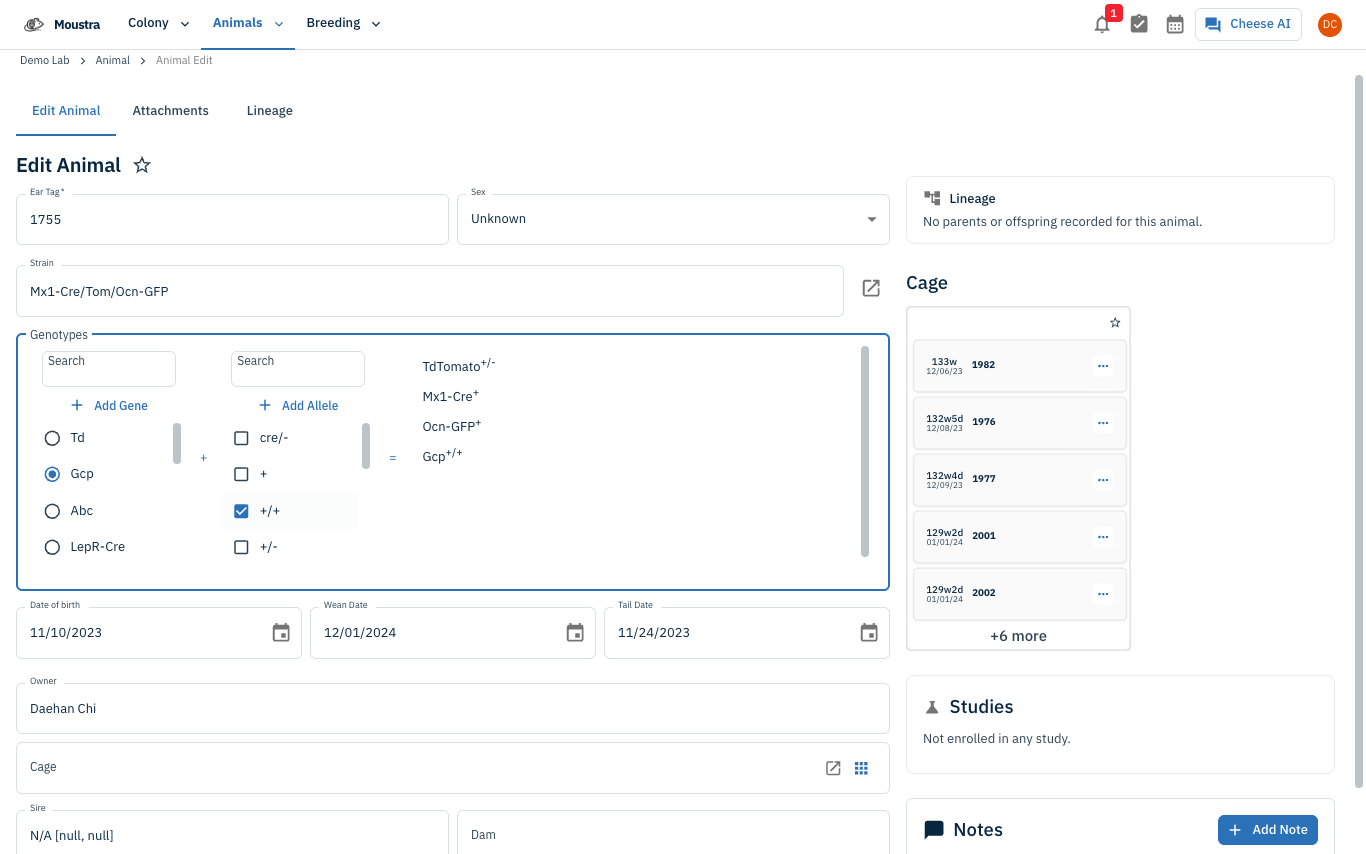Screen dimensions: 1366x854
Task: Open the notifications bell icon
Action: coord(1102,25)
